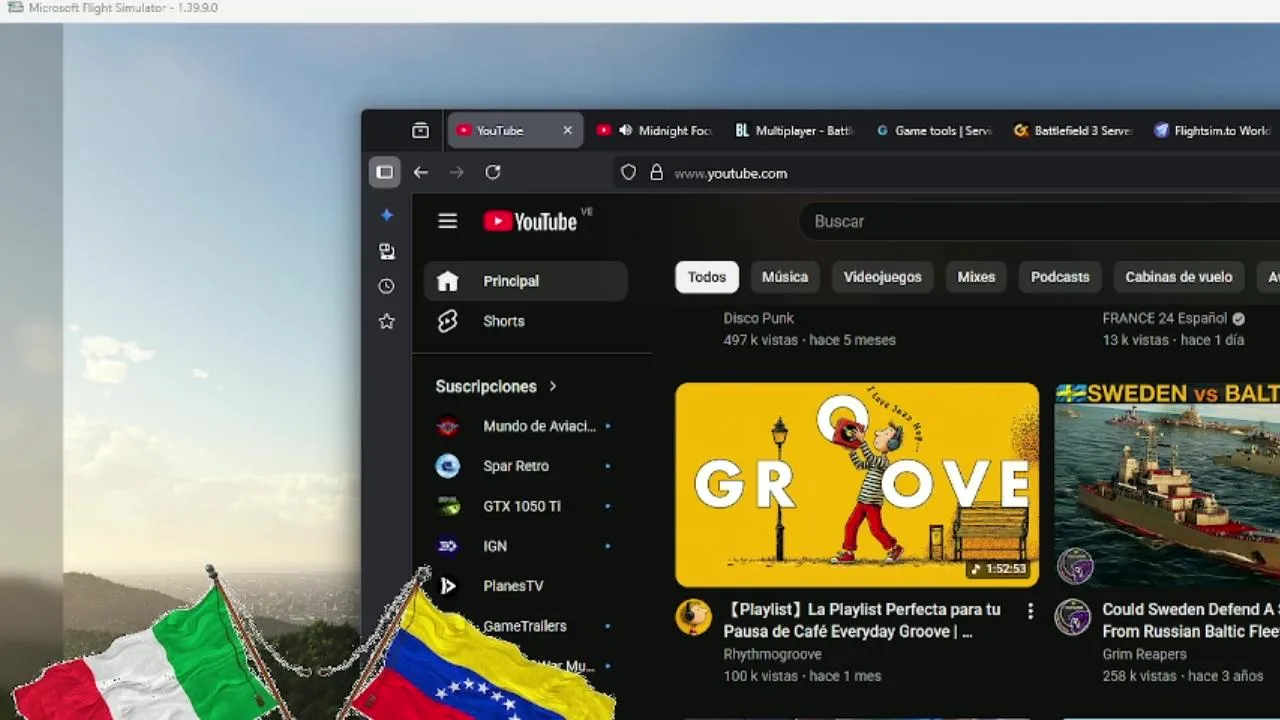Image resolution: width=1280 pixels, height=720 pixels.
Task: Open Grim Reapers channel avatar beside video title
Action: [1073, 617]
